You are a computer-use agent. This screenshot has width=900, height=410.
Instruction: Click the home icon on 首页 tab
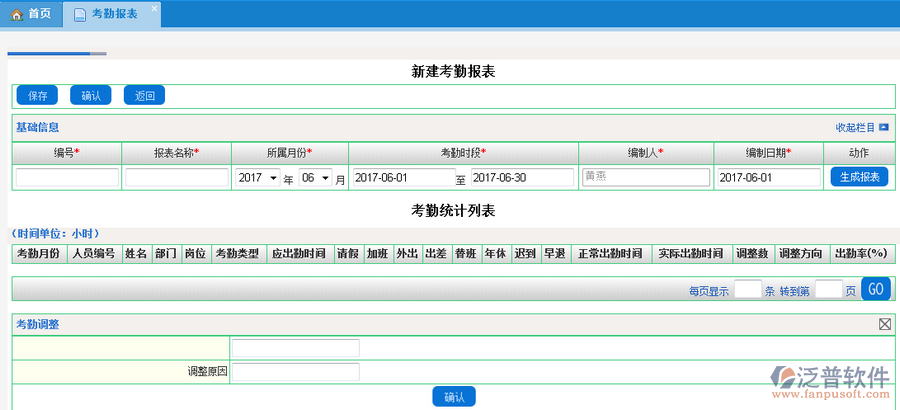click(16, 14)
